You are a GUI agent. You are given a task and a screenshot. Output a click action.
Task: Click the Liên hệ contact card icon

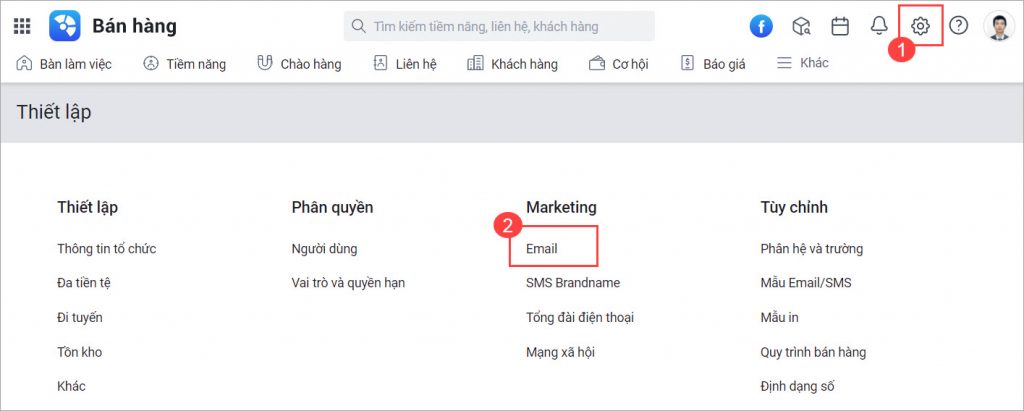[380, 63]
